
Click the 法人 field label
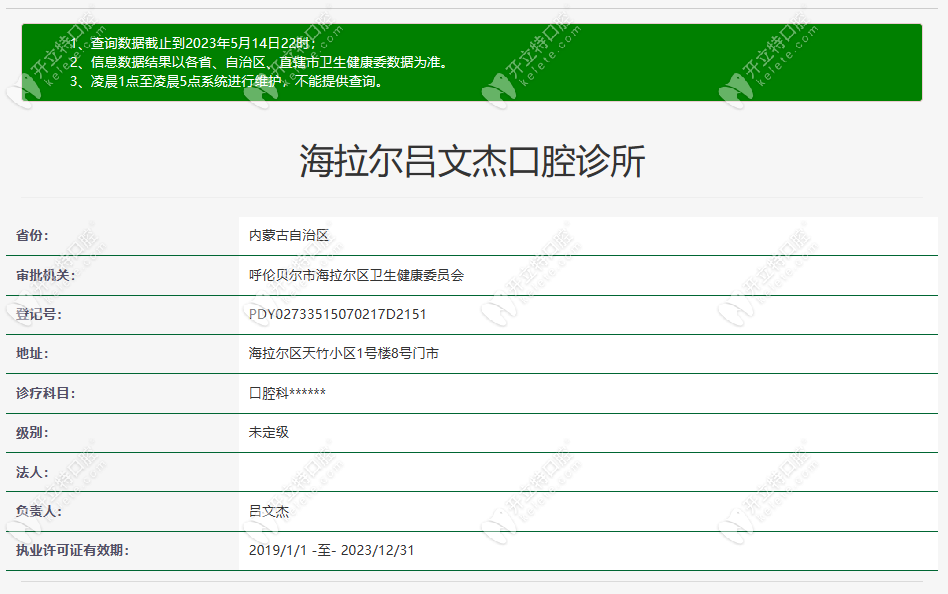point(32,472)
